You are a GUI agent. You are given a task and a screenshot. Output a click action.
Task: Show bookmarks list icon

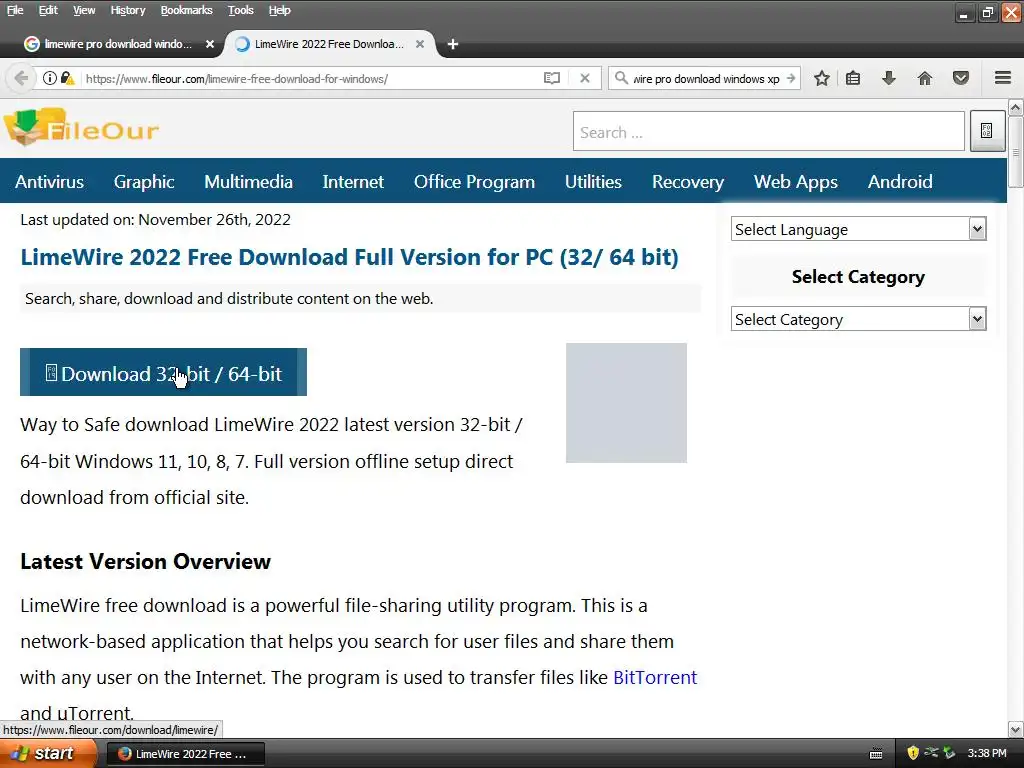[853, 78]
